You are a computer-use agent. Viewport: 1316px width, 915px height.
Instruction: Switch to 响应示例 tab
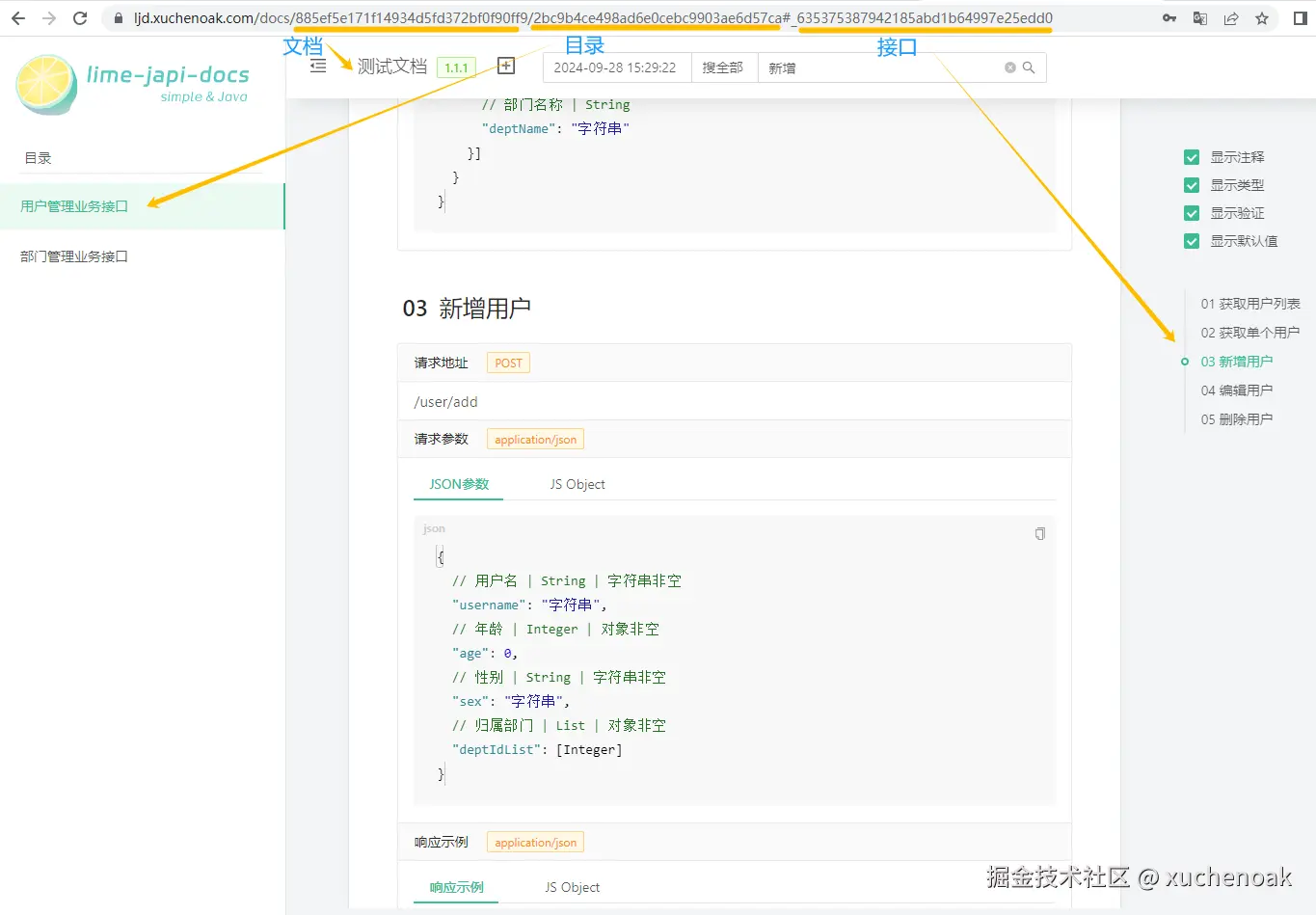tap(457, 887)
